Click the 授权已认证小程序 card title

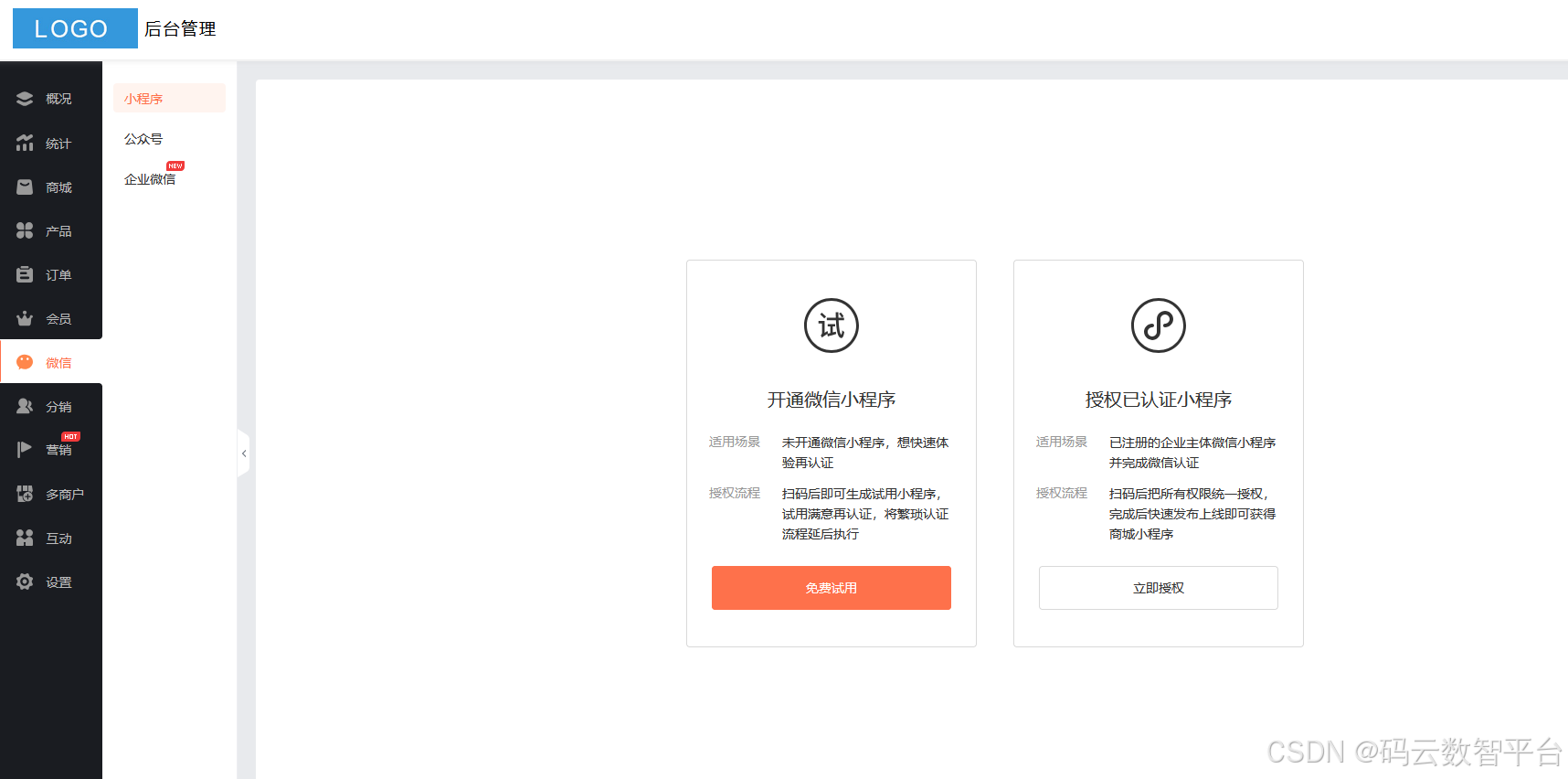(1159, 400)
